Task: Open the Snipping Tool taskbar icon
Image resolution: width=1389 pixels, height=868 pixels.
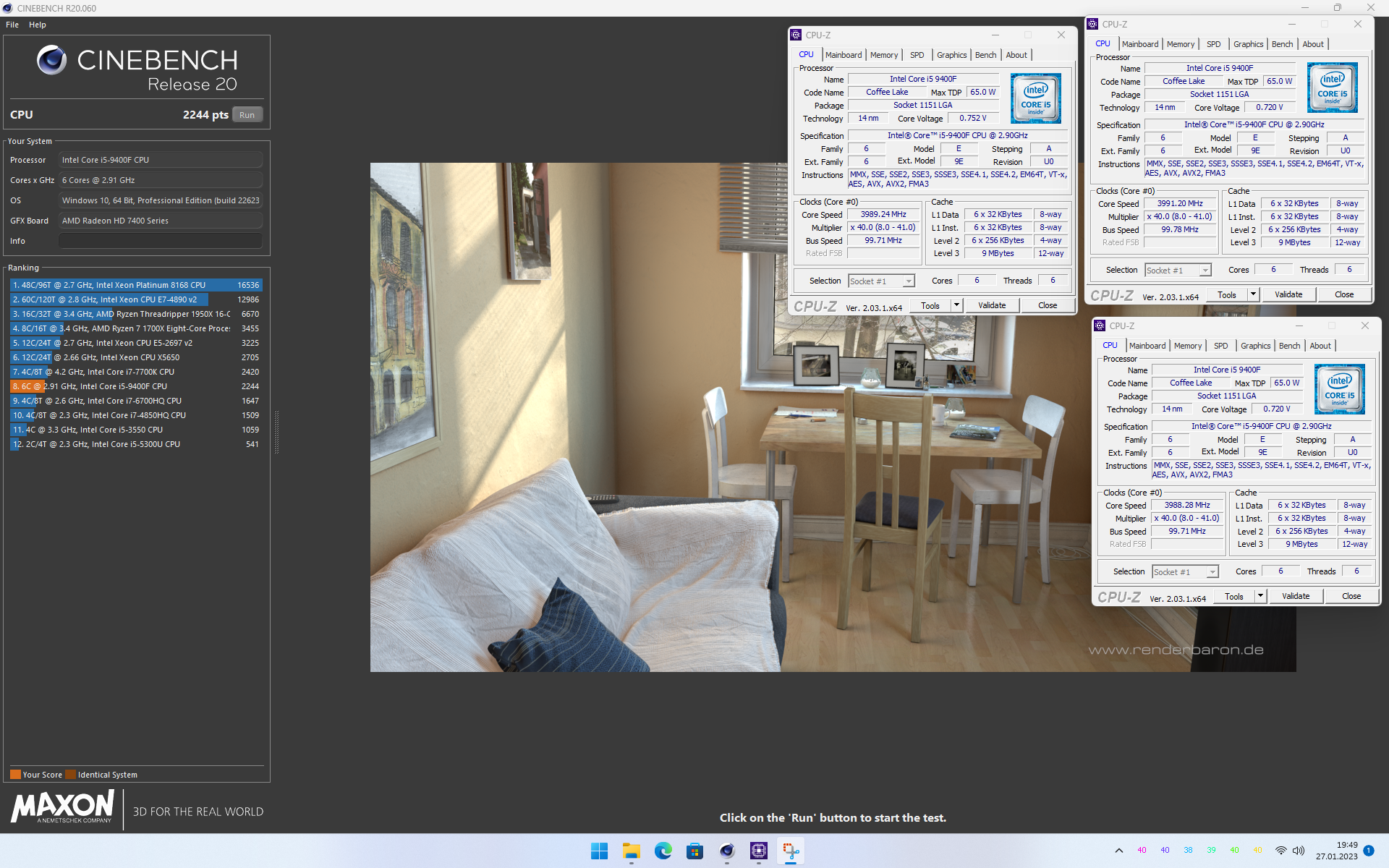Action: 791,851
